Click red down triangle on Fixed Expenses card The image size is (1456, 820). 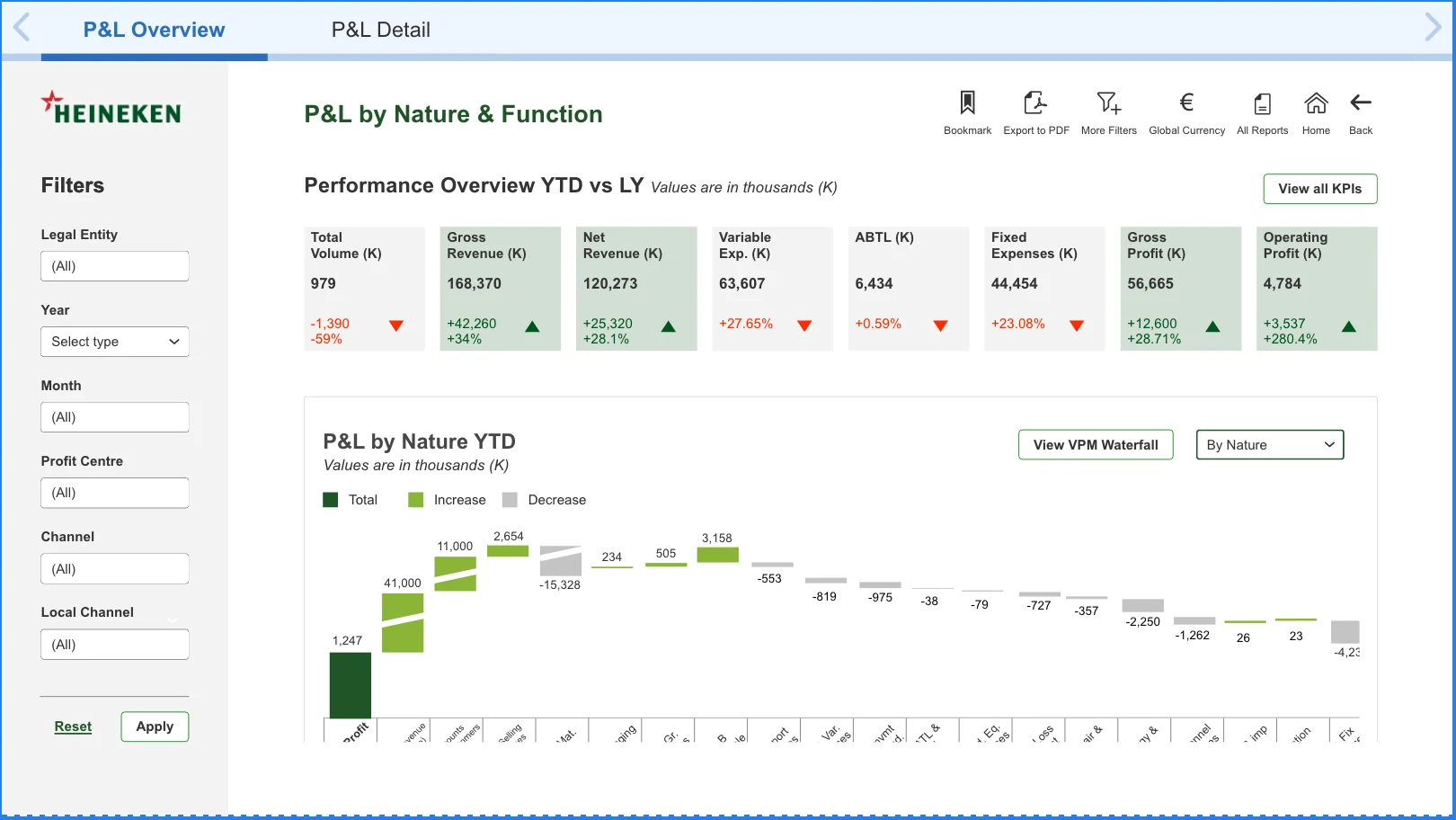[x=1077, y=325]
